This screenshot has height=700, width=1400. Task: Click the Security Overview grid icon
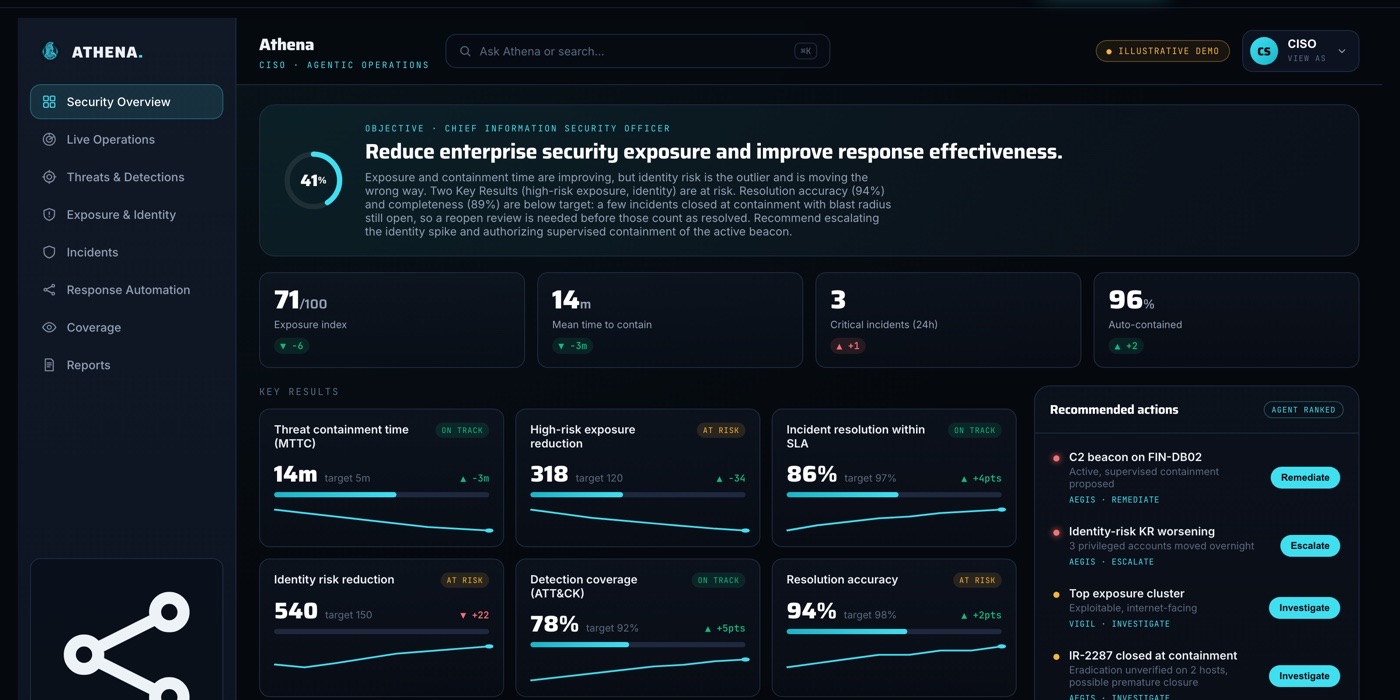coord(49,102)
